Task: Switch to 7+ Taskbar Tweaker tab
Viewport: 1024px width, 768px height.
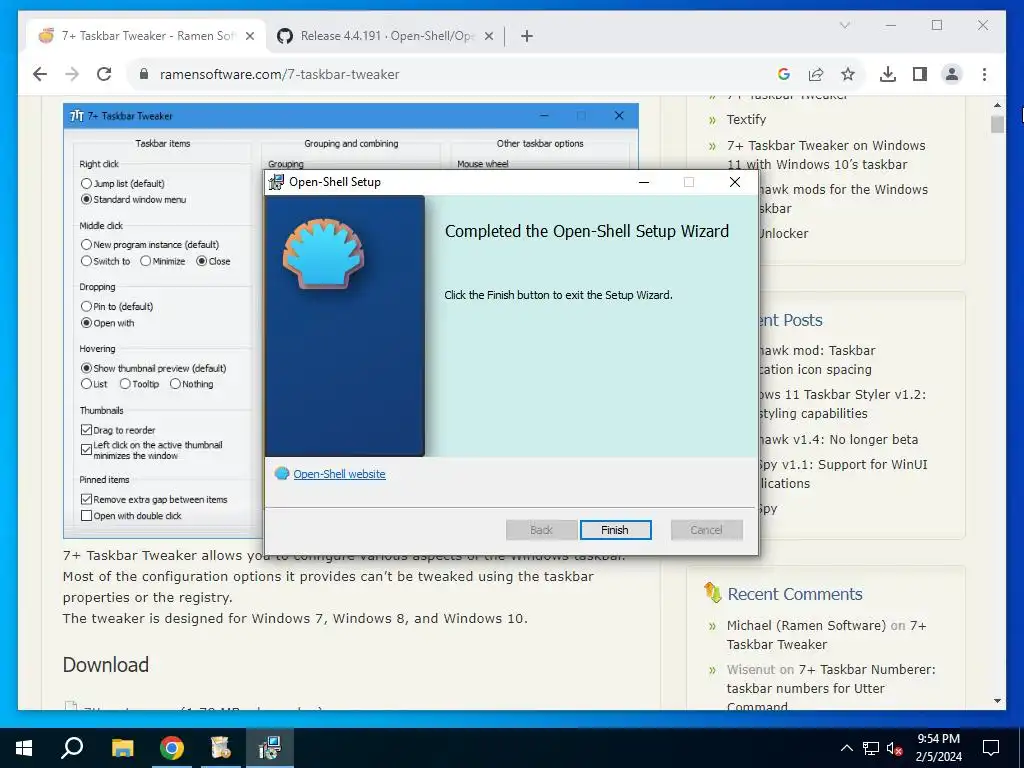Action: pyautogui.click(x=147, y=36)
